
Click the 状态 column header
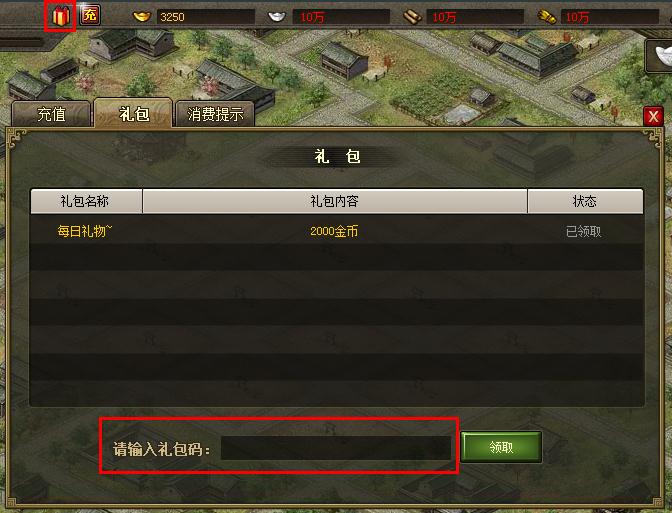pyautogui.click(x=585, y=201)
